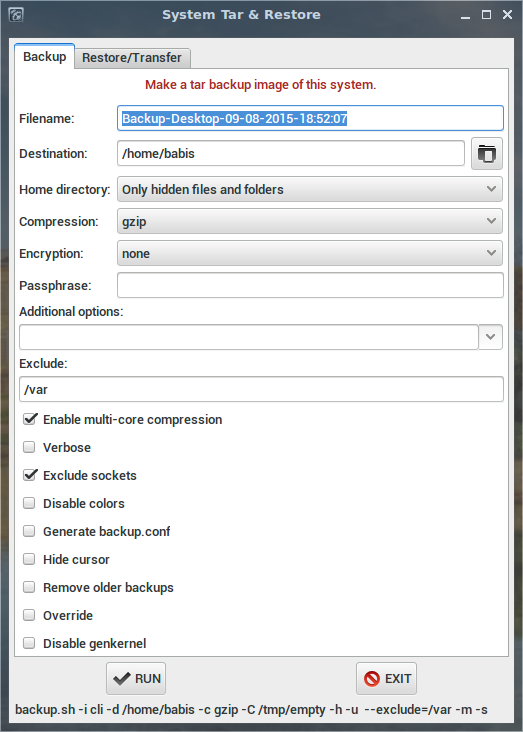Expand the Compression gzip dropdown
The image size is (523, 732).
tap(310, 221)
